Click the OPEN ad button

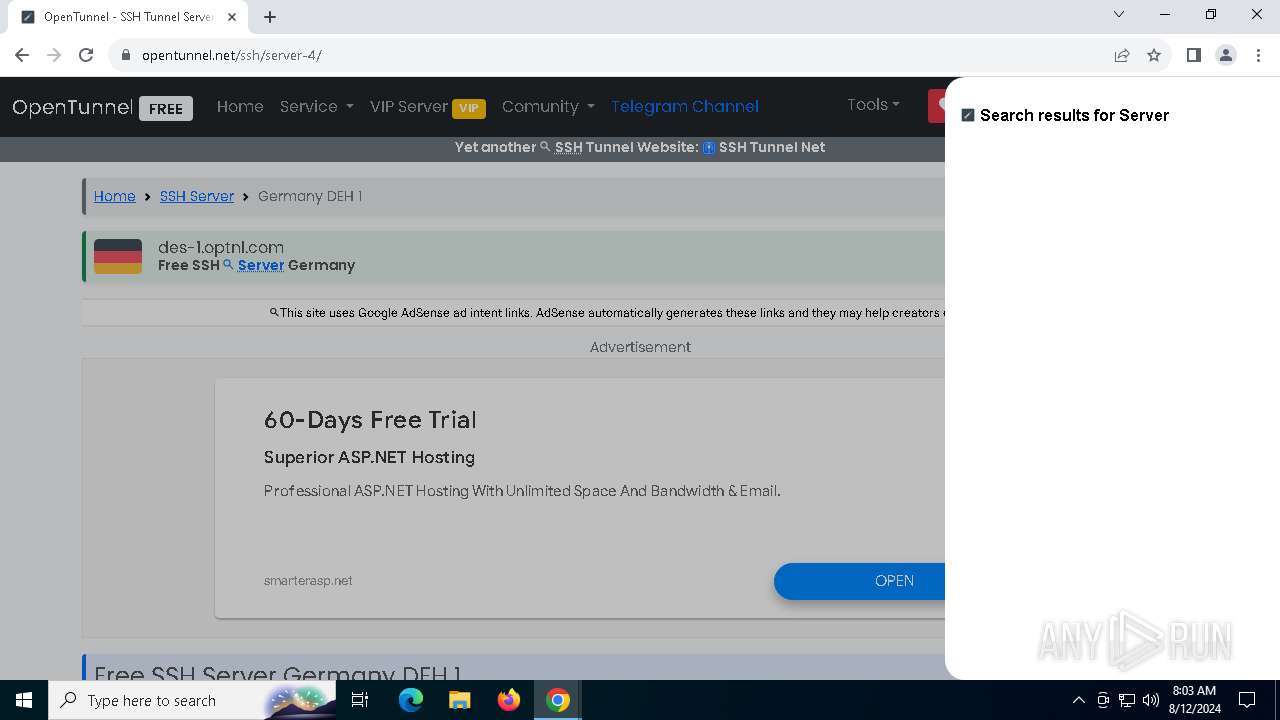pyautogui.click(x=860, y=581)
